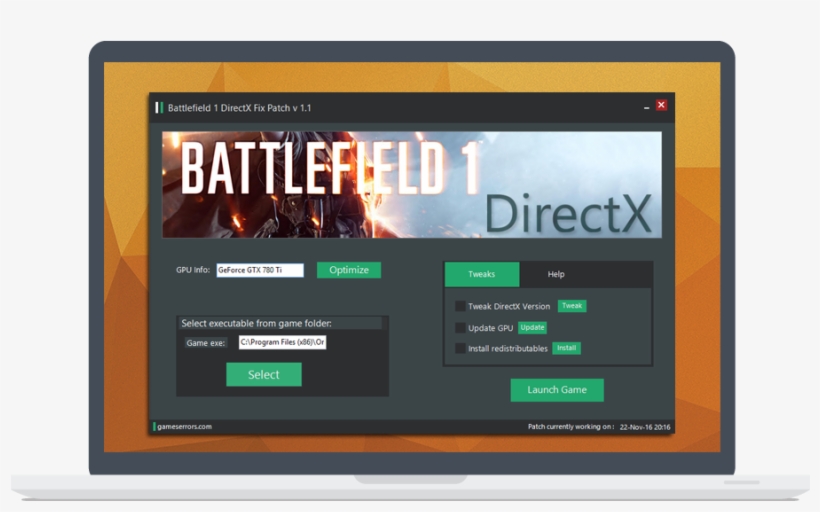Click the 'GPU Info:' label
The image size is (820, 512).
193,270
